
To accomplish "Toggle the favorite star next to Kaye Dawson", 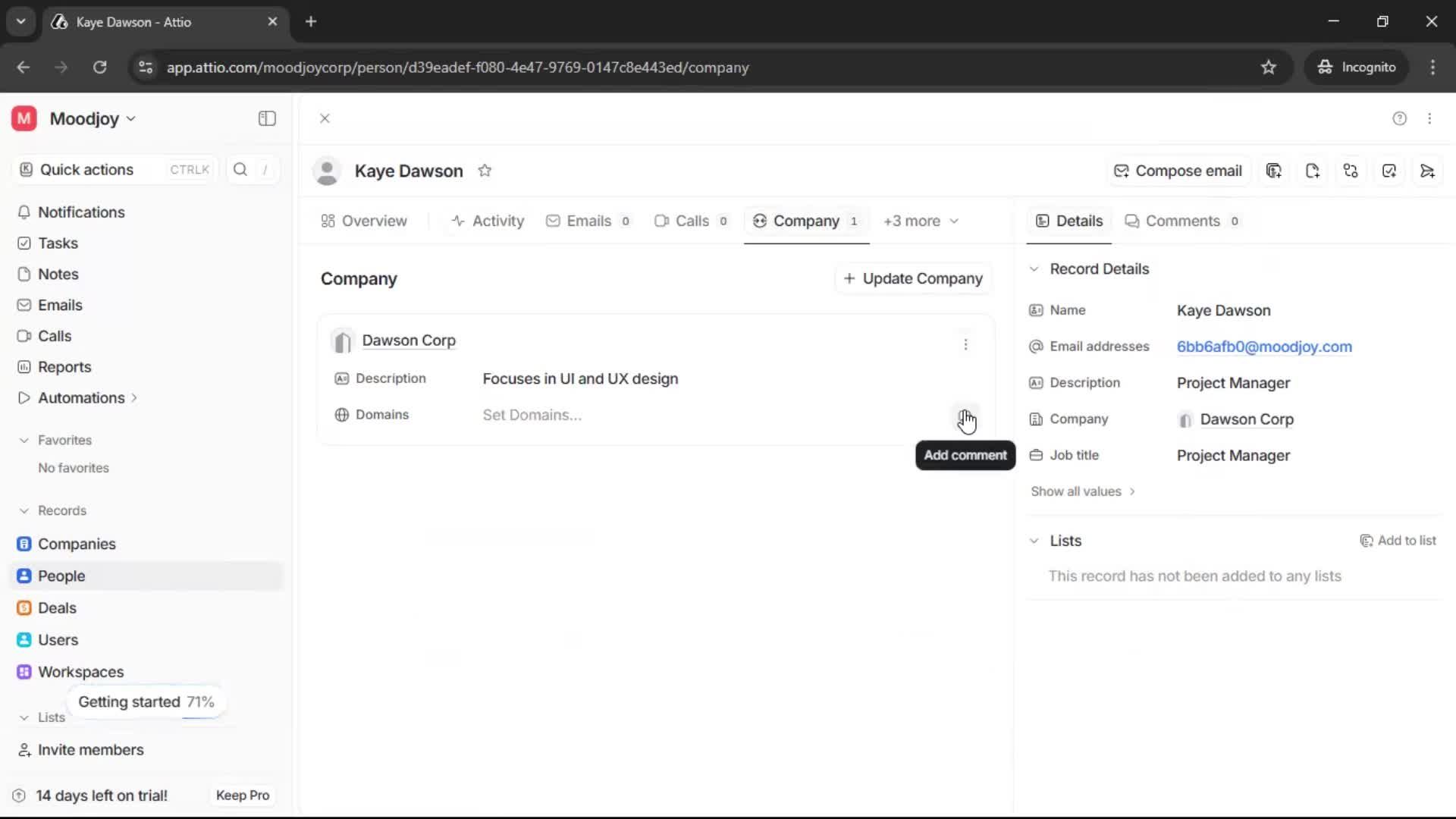I will point(485,170).
